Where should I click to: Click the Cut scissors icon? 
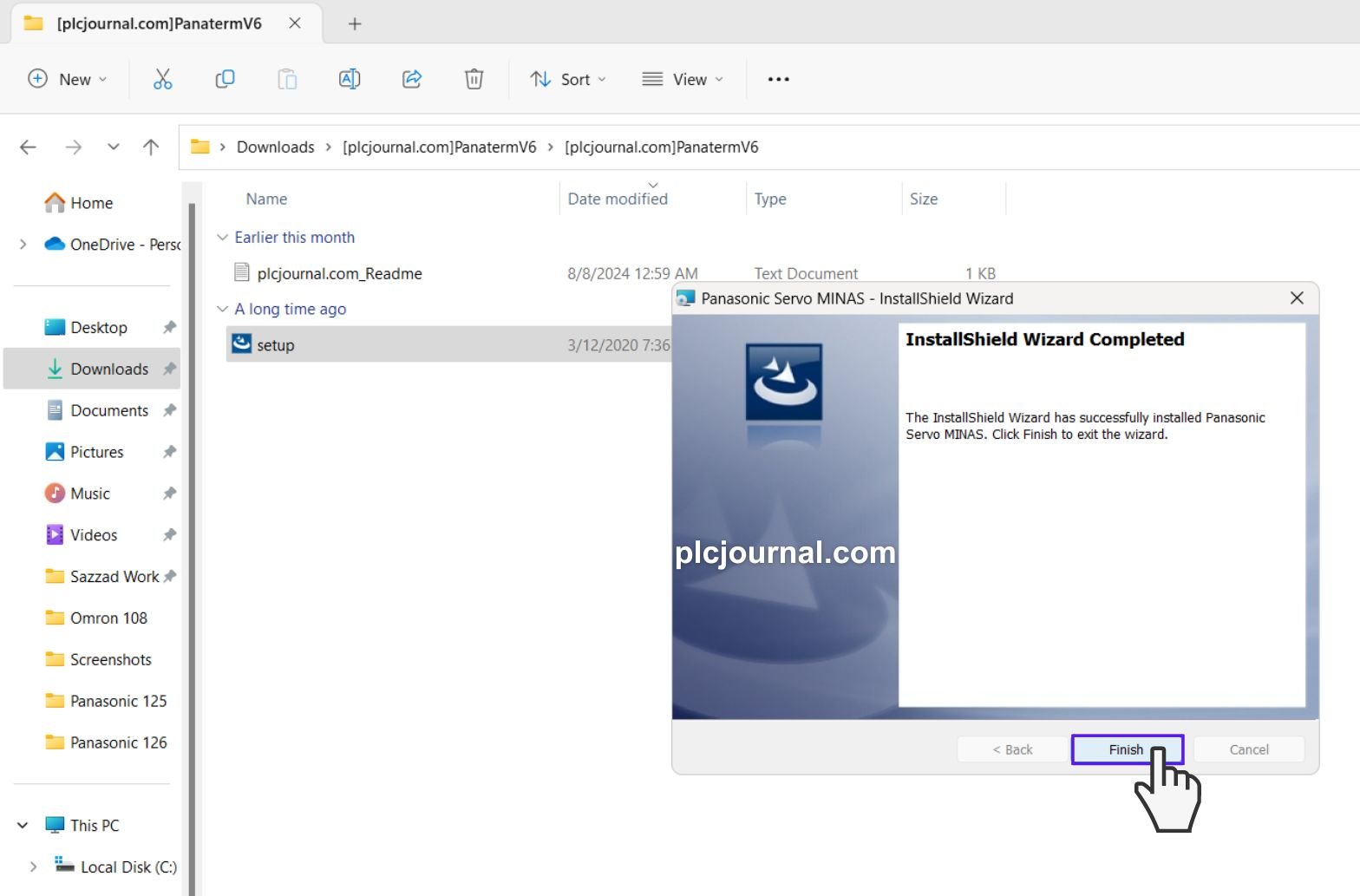162,79
